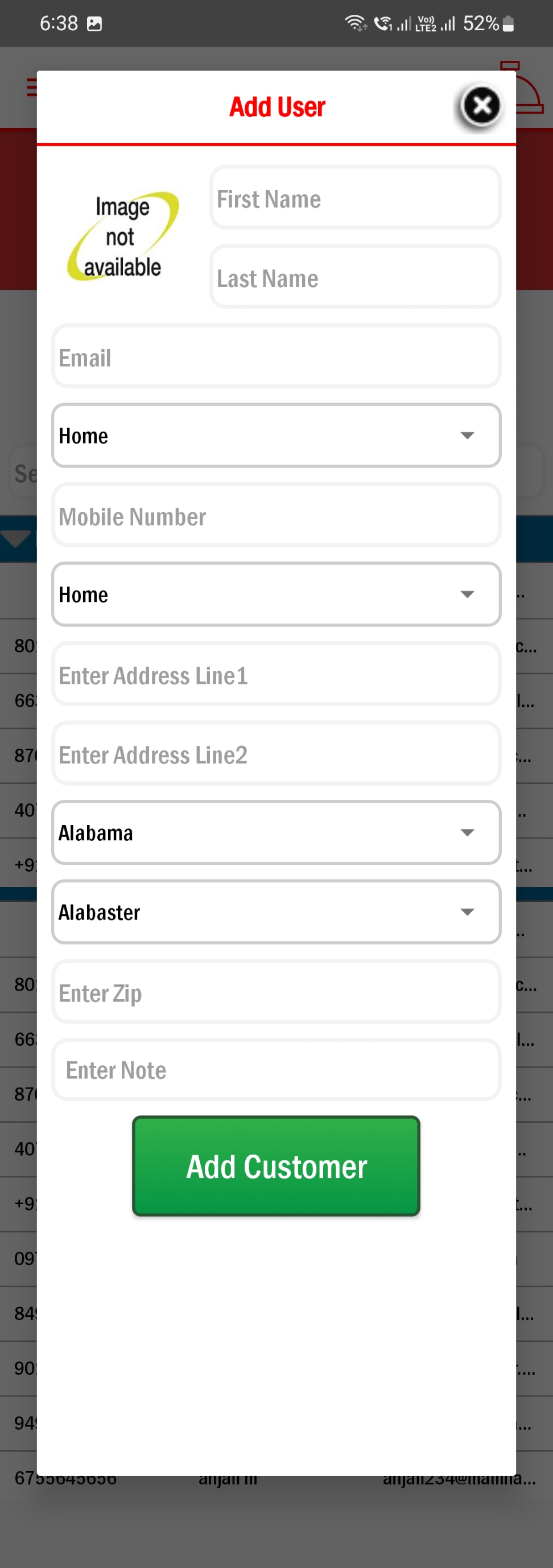Tap the image notification icon beside the clock
553x1568 pixels.
94,24
